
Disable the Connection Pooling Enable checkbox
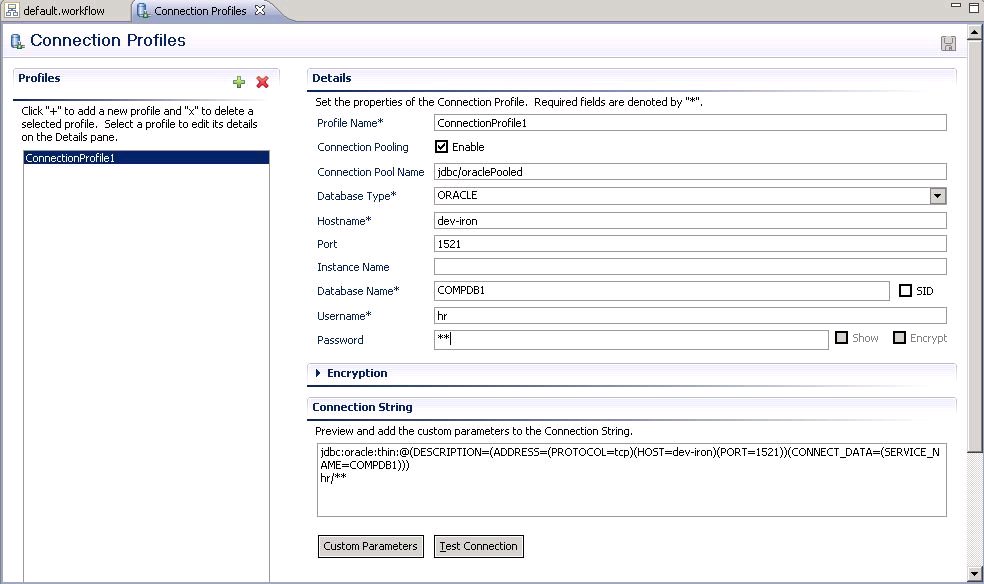point(441,146)
